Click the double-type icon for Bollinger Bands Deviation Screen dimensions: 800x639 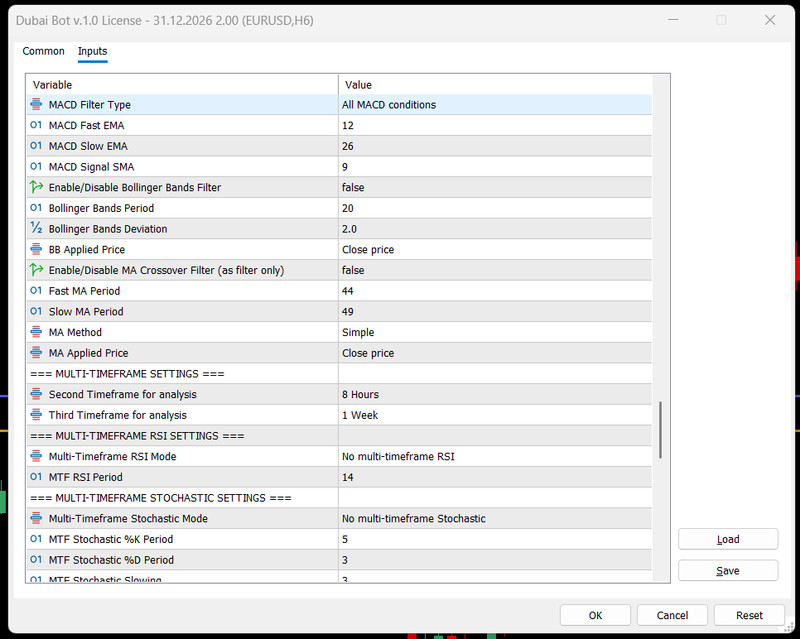[36, 228]
